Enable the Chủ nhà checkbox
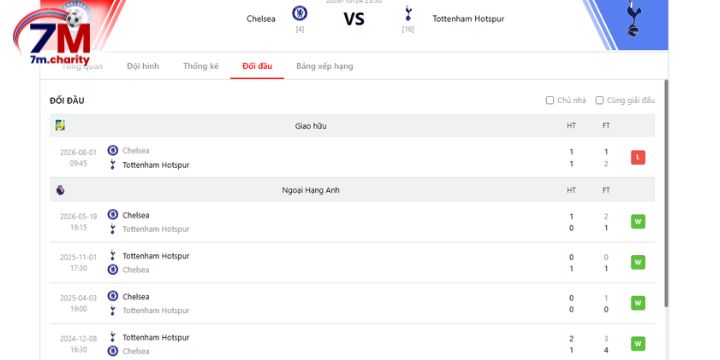 (x=550, y=100)
